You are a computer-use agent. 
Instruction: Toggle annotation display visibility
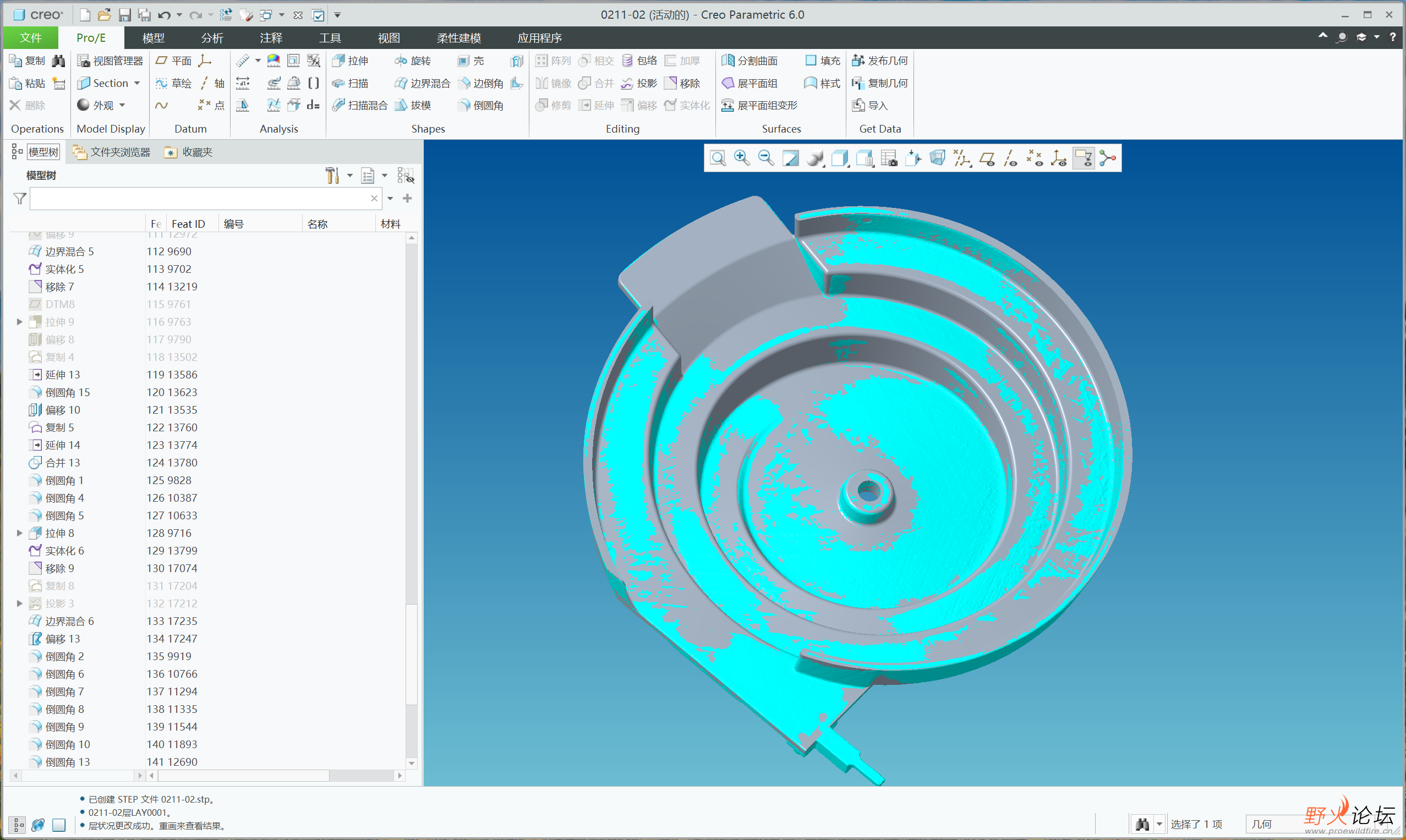point(1083,158)
